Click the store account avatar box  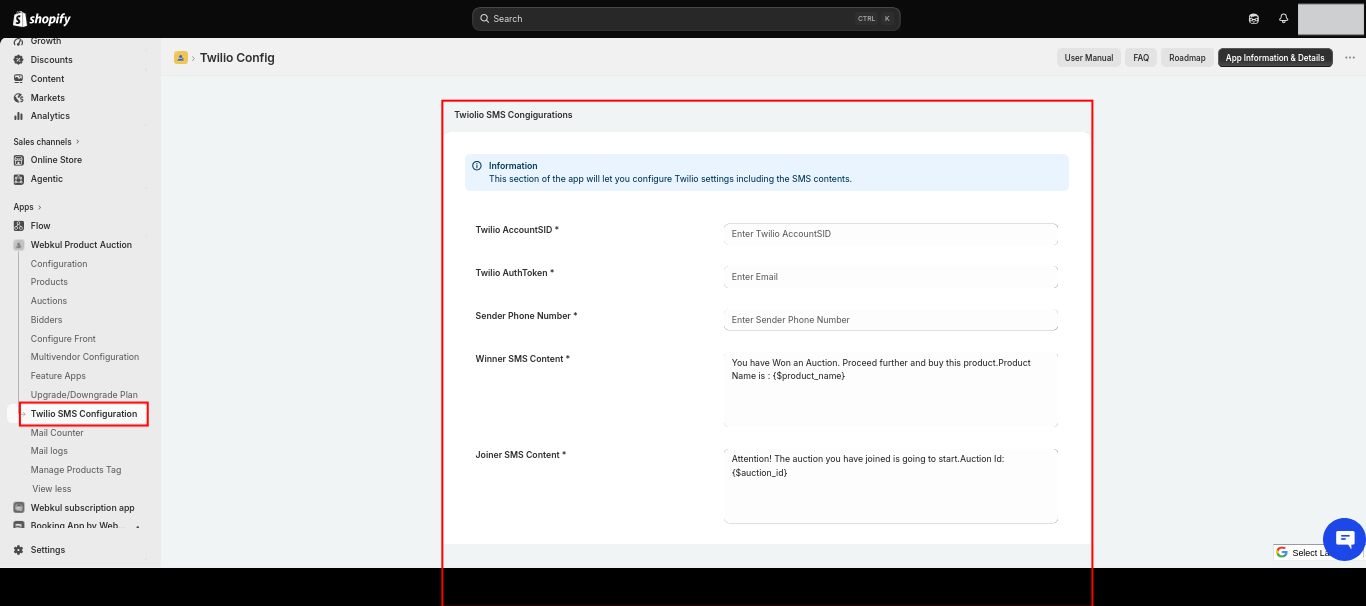(1331, 19)
